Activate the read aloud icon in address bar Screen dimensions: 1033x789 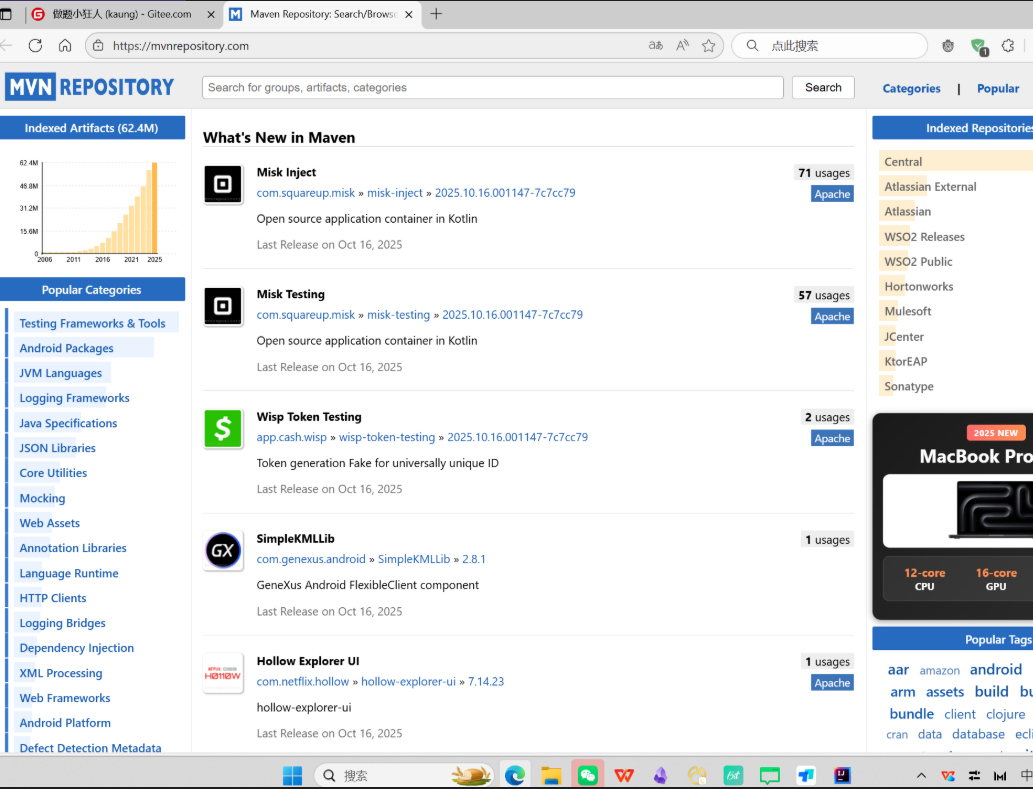[x=683, y=45]
